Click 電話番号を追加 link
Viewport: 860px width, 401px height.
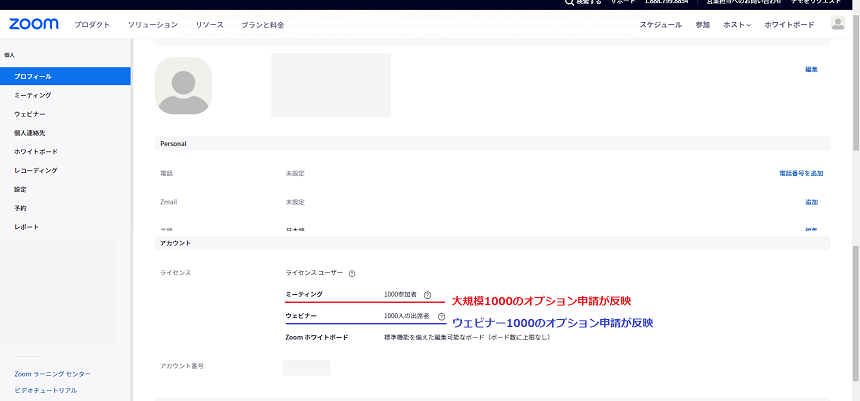pos(800,173)
